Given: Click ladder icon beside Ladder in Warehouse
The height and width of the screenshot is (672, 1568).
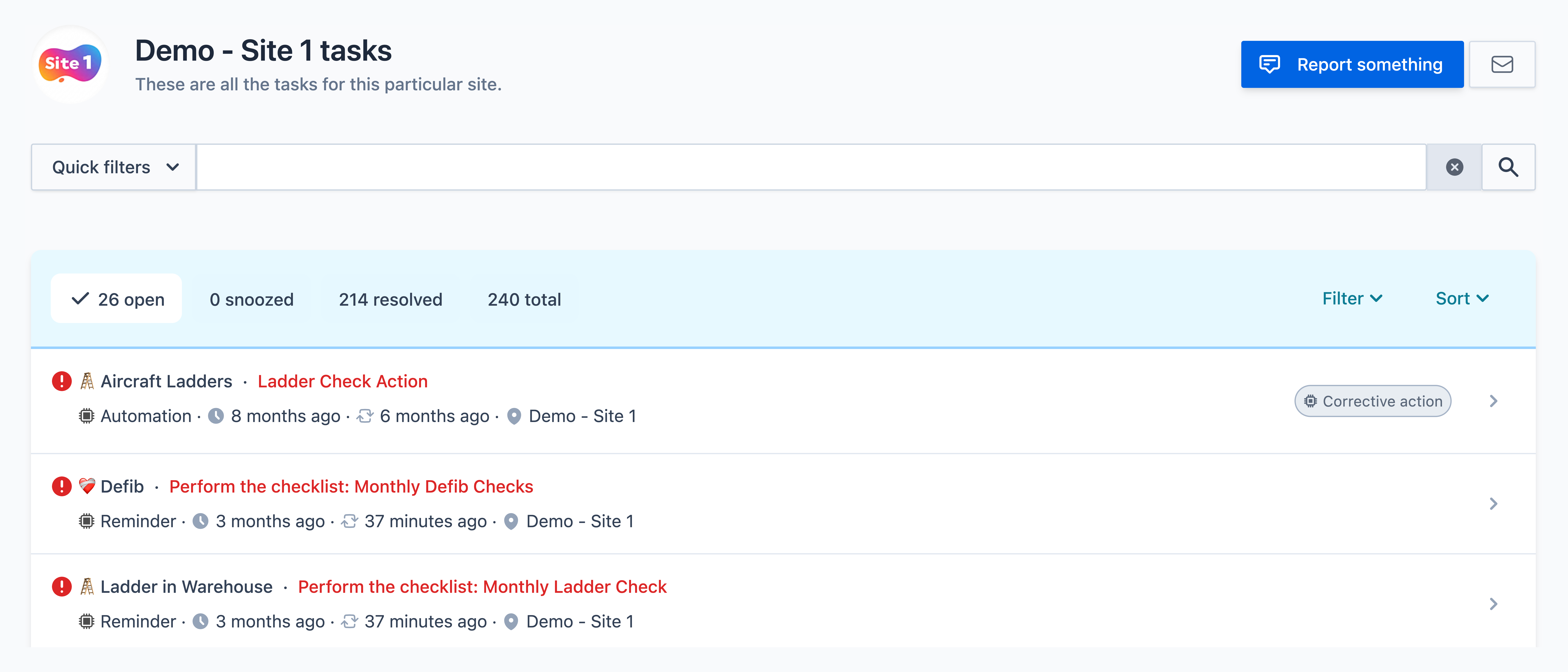Looking at the screenshot, I should click(x=87, y=587).
